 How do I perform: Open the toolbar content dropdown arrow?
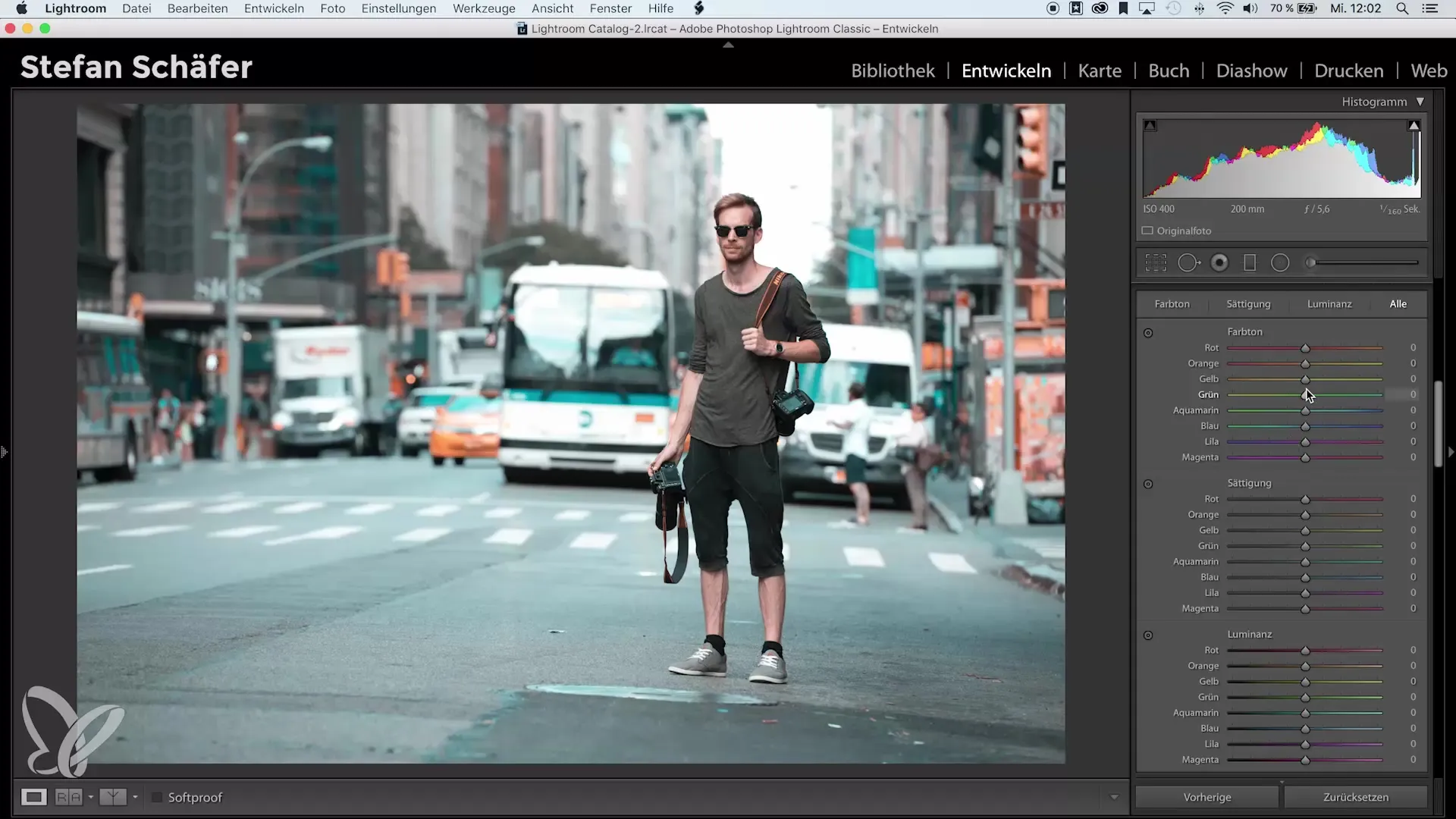point(1114,798)
